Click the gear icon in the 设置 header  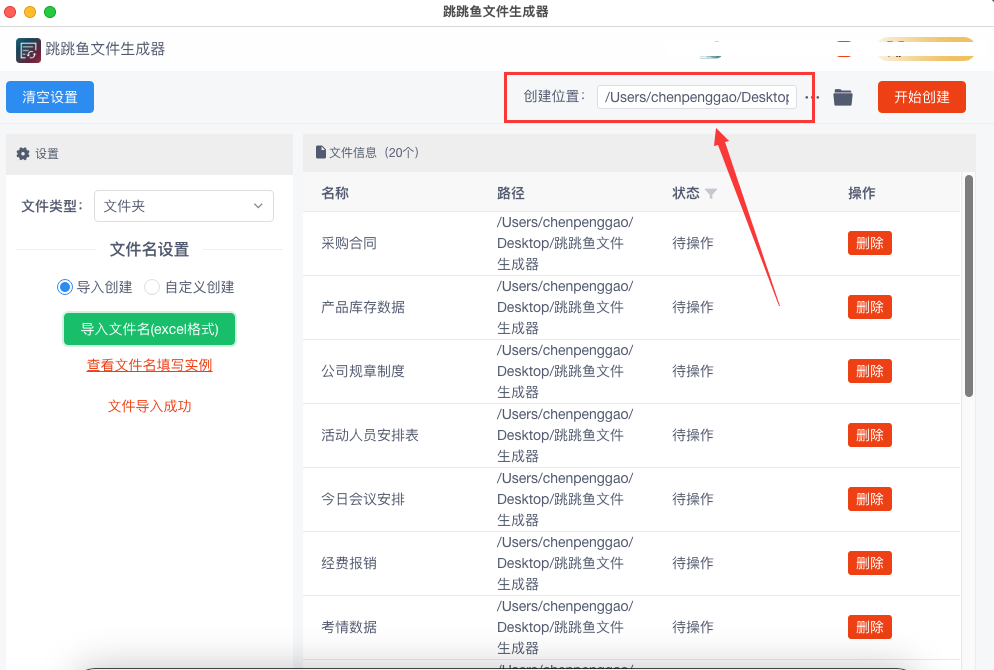click(23, 153)
